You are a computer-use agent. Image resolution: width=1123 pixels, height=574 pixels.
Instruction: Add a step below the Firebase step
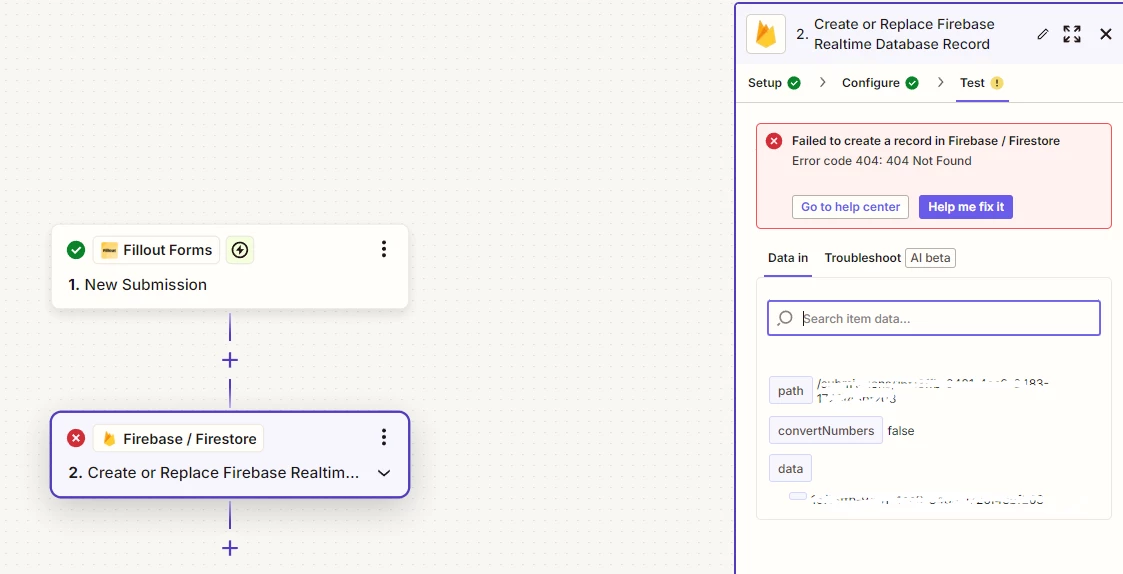(x=230, y=548)
